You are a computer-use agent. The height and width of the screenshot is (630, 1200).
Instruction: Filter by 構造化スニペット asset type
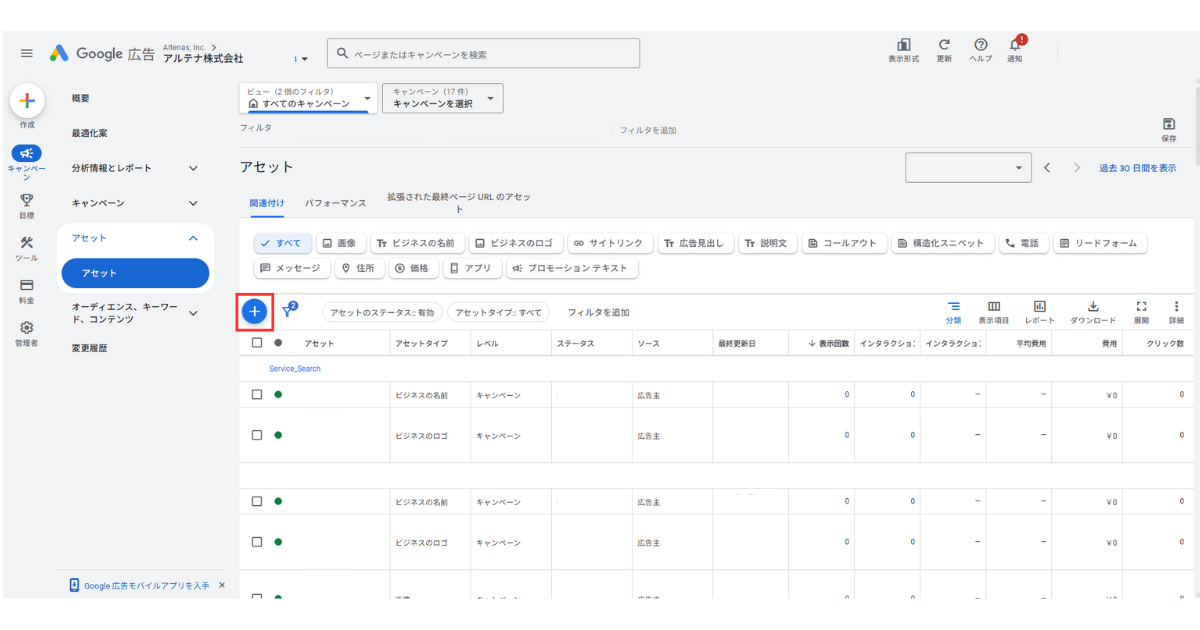coord(942,243)
